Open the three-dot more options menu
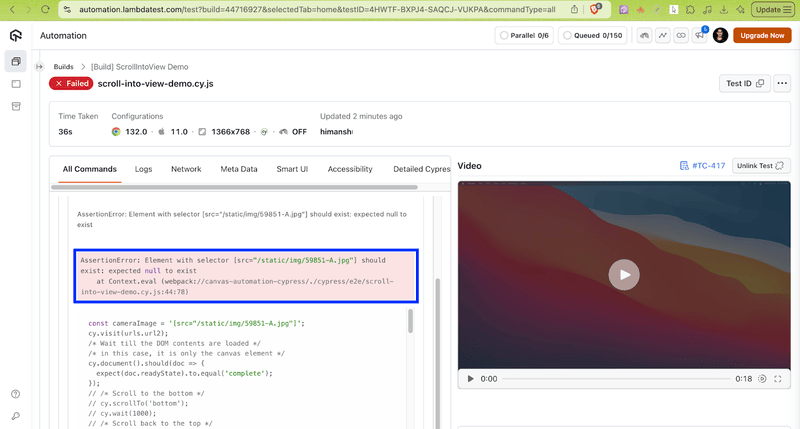Image resolution: width=800 pixels, height=429 pixels. pos(782,83)
